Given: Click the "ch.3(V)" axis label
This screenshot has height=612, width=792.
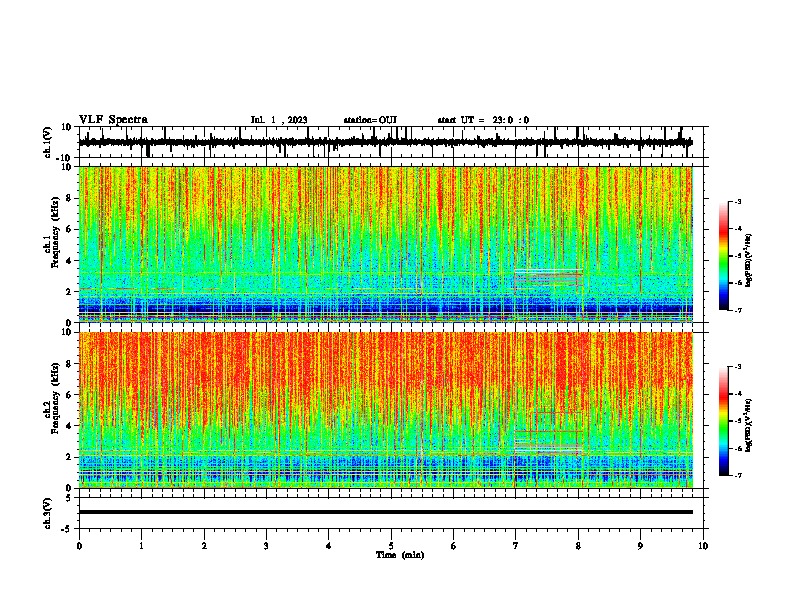Looking at the screenshot, I should click(48, 513).
